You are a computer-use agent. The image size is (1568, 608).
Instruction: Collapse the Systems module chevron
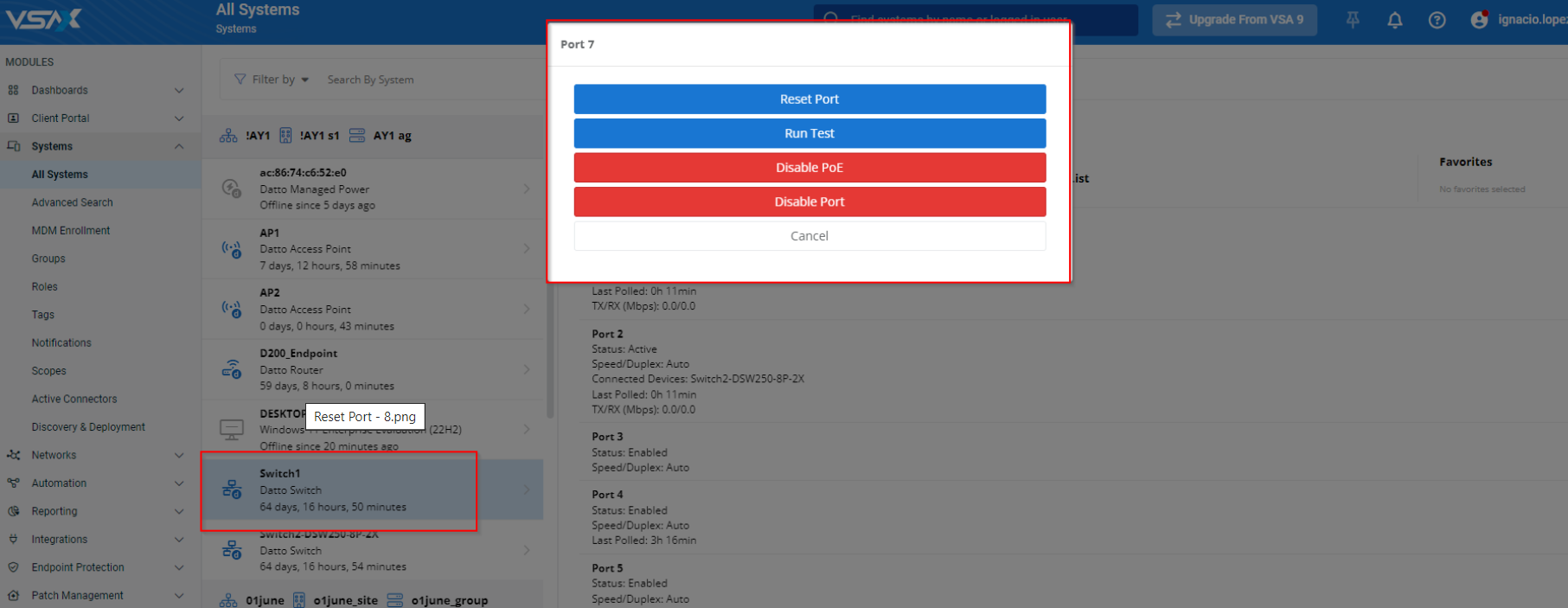pyautogui.click(x=179, y=146)
